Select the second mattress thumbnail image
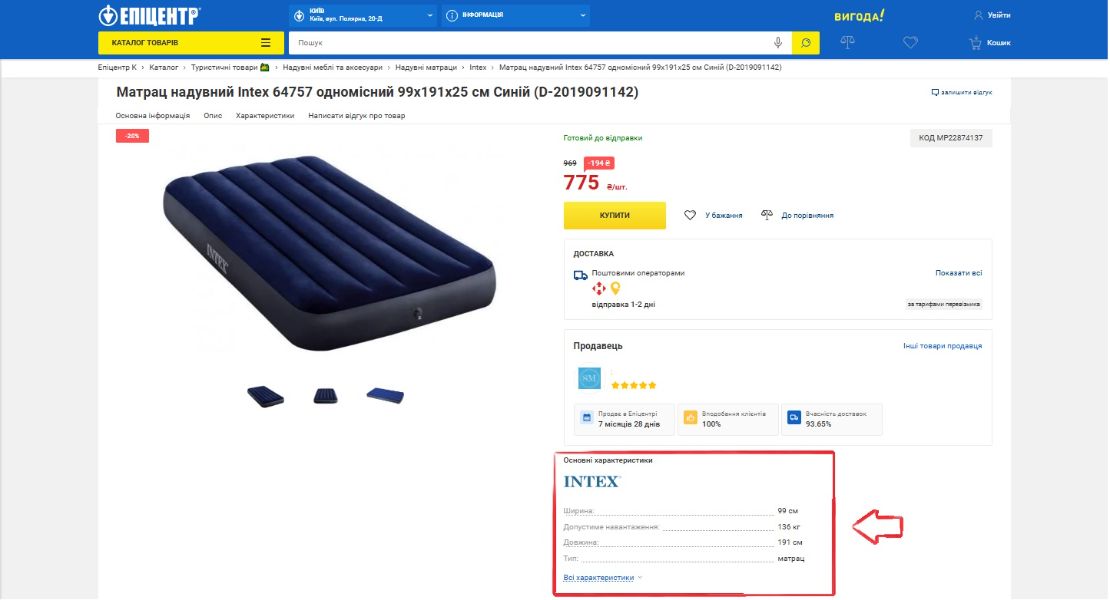The width and height of the screenshot is (1110, 600). 326,396
